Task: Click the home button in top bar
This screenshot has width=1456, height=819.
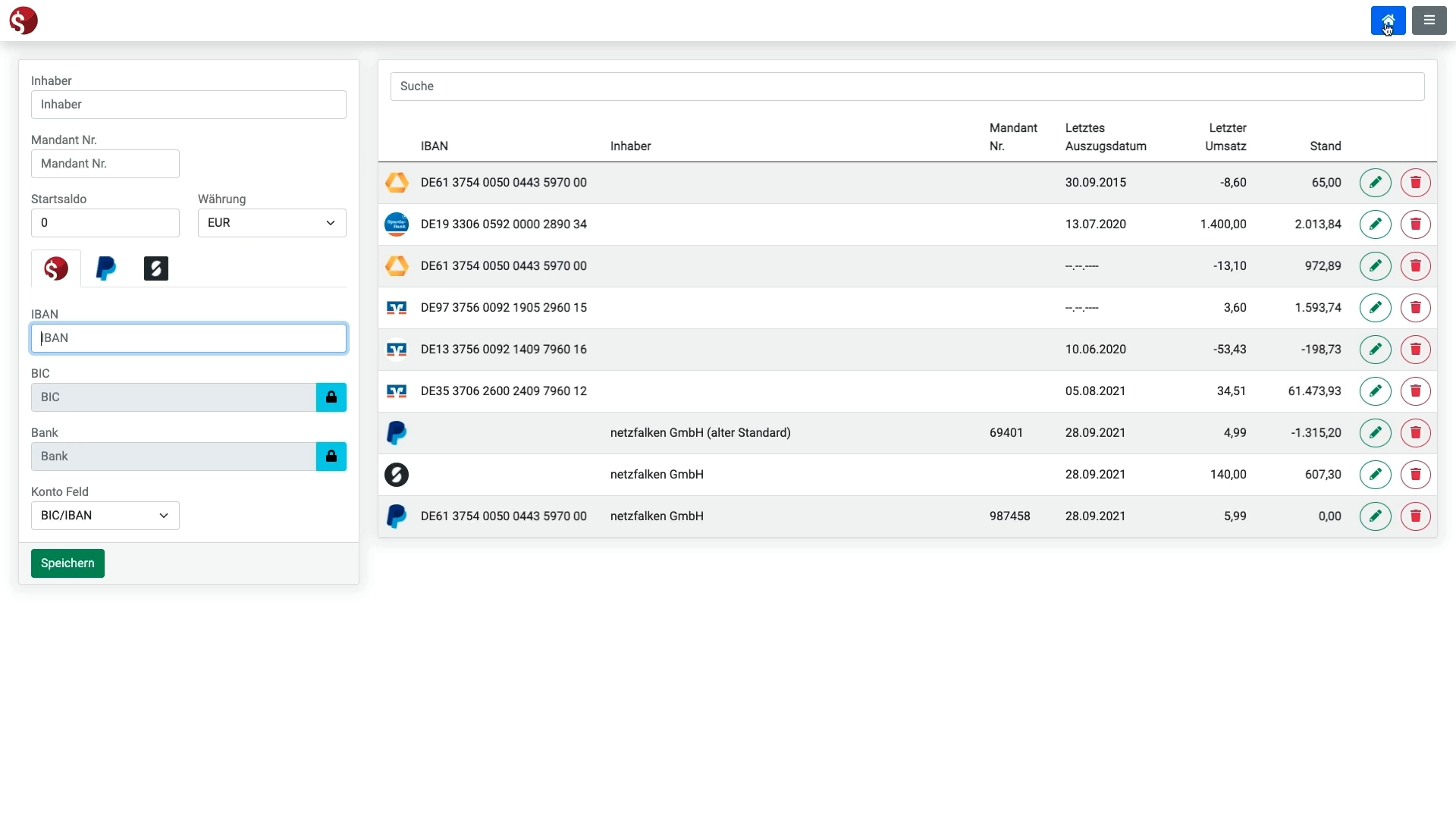Action: point(1388,20)
